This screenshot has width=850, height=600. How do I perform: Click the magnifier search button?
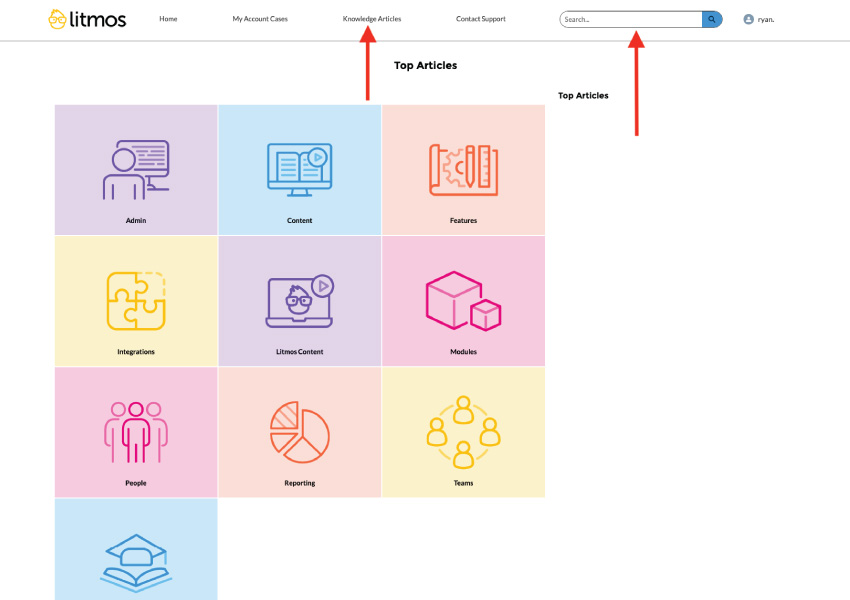[712, 19]
